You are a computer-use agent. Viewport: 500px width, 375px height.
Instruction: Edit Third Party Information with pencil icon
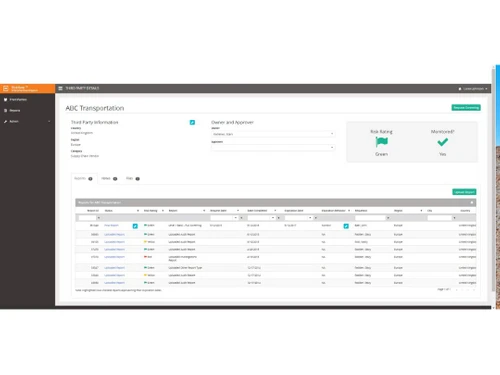click(x=192, y=122)
